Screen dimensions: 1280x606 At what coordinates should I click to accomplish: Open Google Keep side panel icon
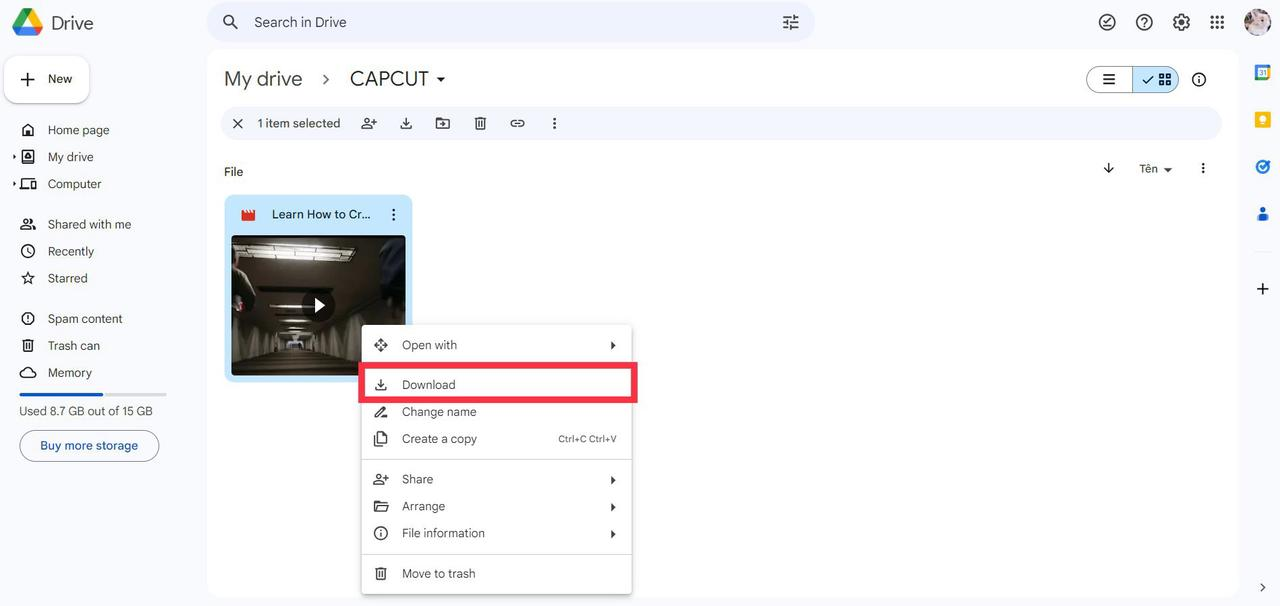(x=1262, y=119)
